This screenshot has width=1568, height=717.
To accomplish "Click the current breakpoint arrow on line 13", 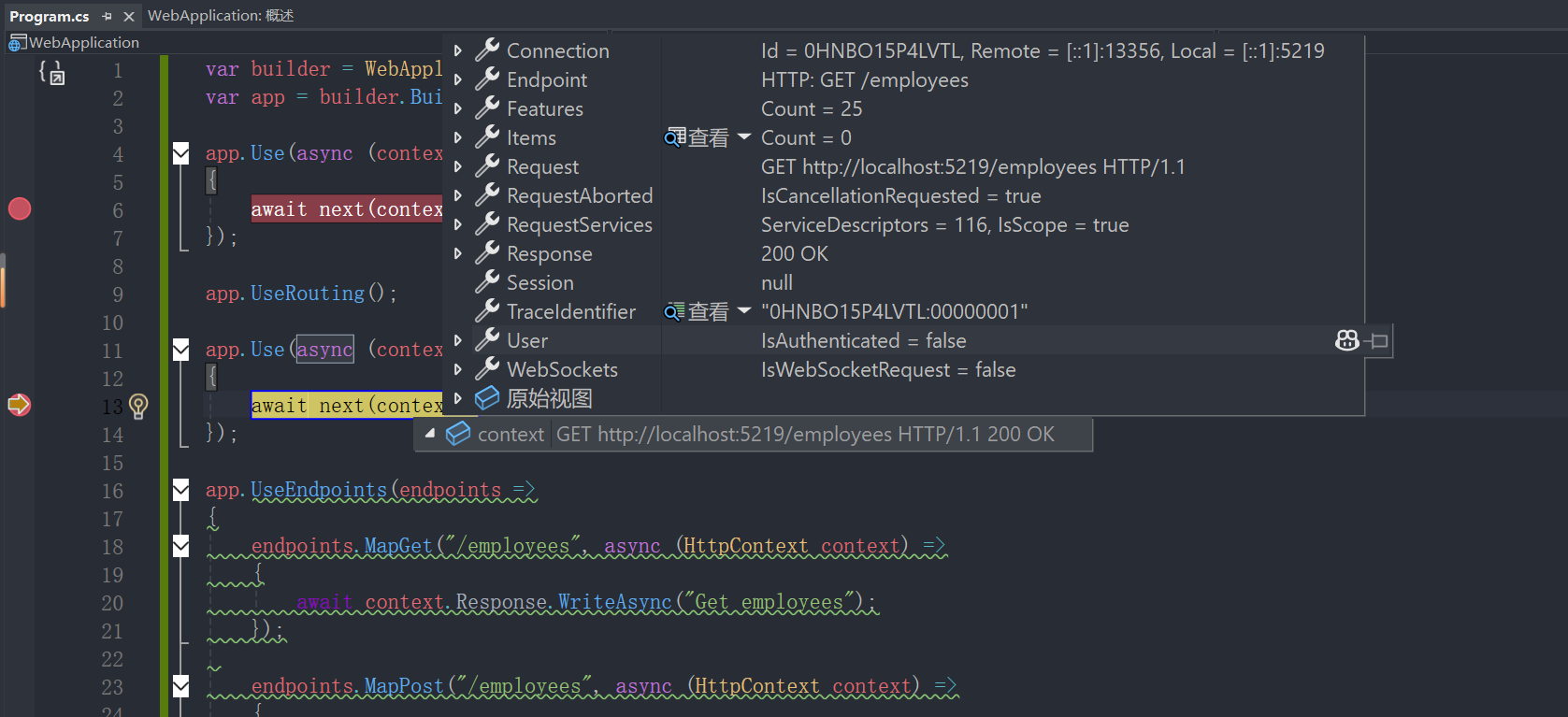I will pyautogui.click(x=20, y=405).
